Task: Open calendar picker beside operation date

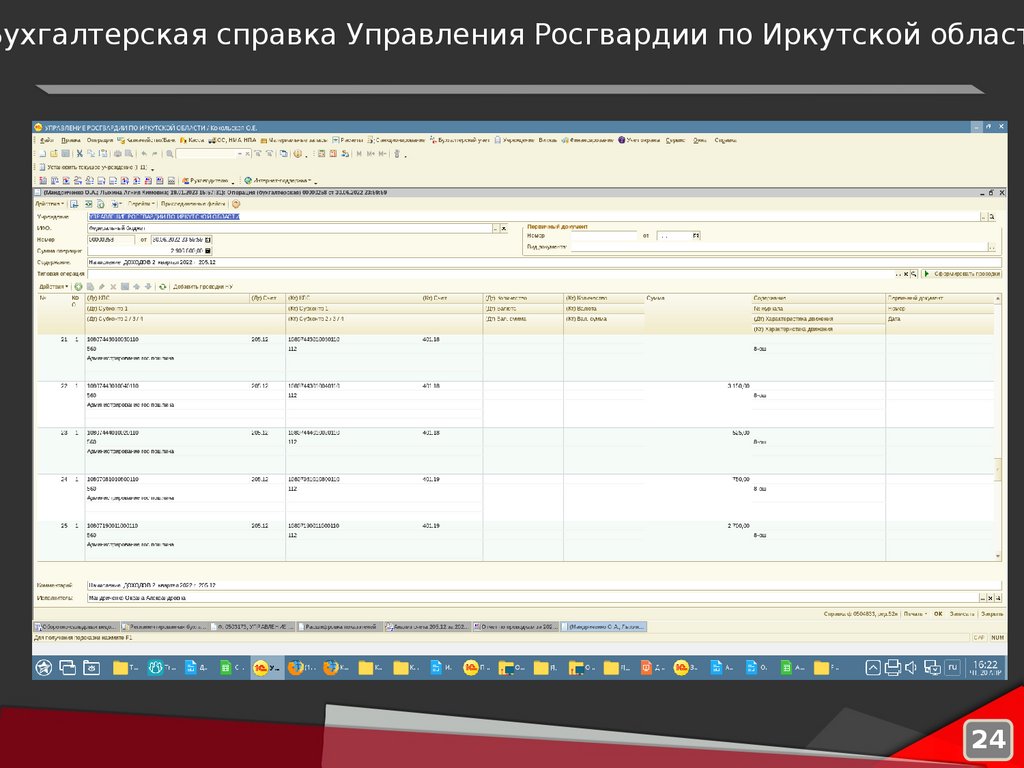Action: pyautogui.click(x=207, y=240)
